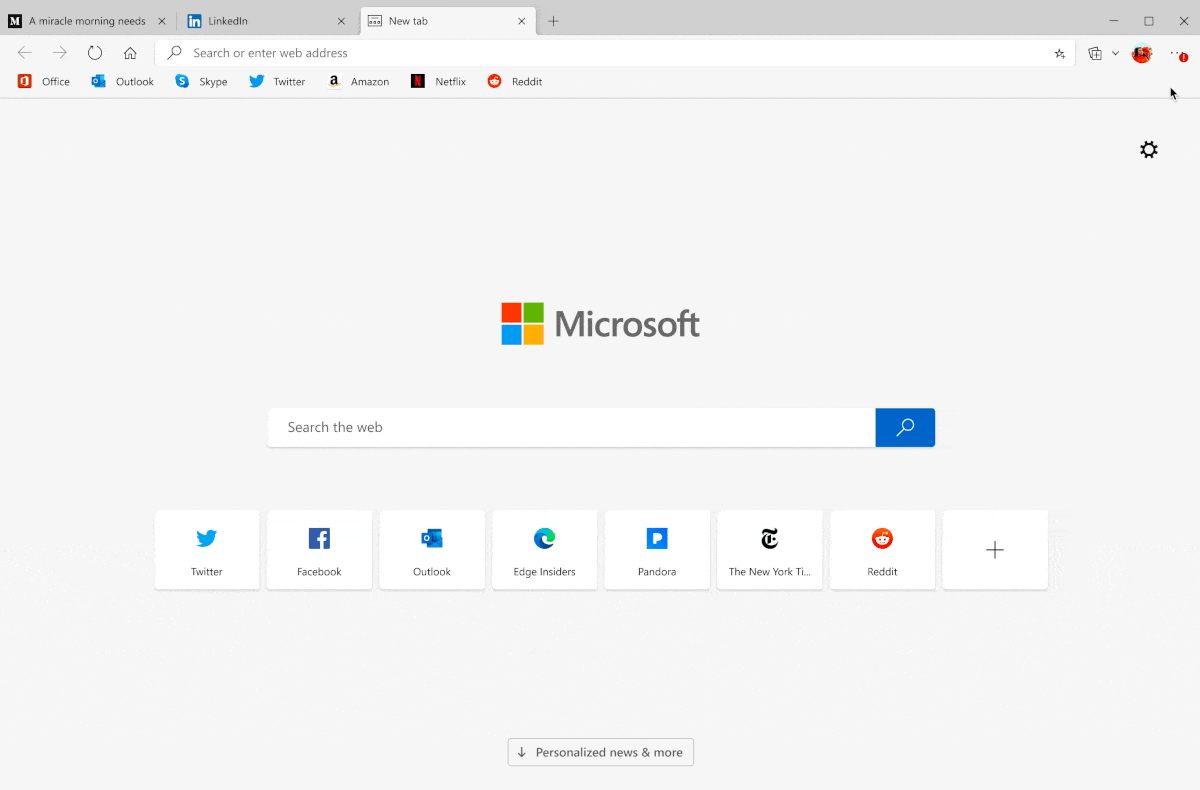
Task: Open the Pandora quick link tile
Action: (x=657, y=550)
